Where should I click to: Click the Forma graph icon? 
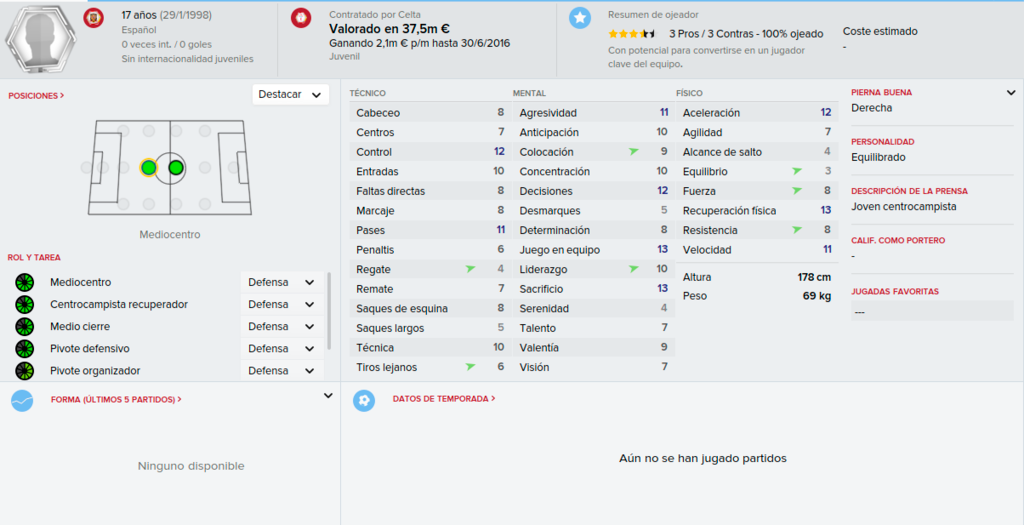[x=22, y=400]
